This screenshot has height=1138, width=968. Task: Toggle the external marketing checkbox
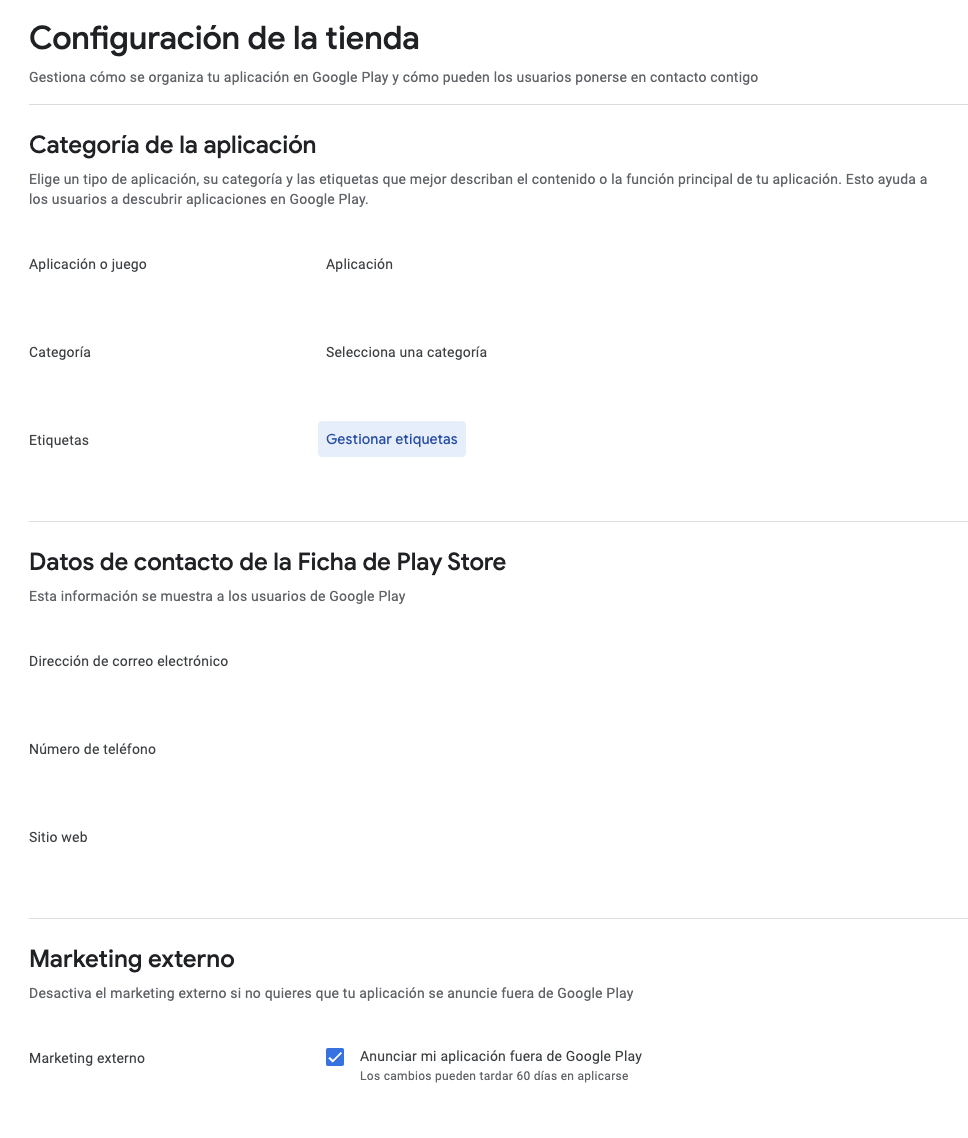pos(335,1057)
